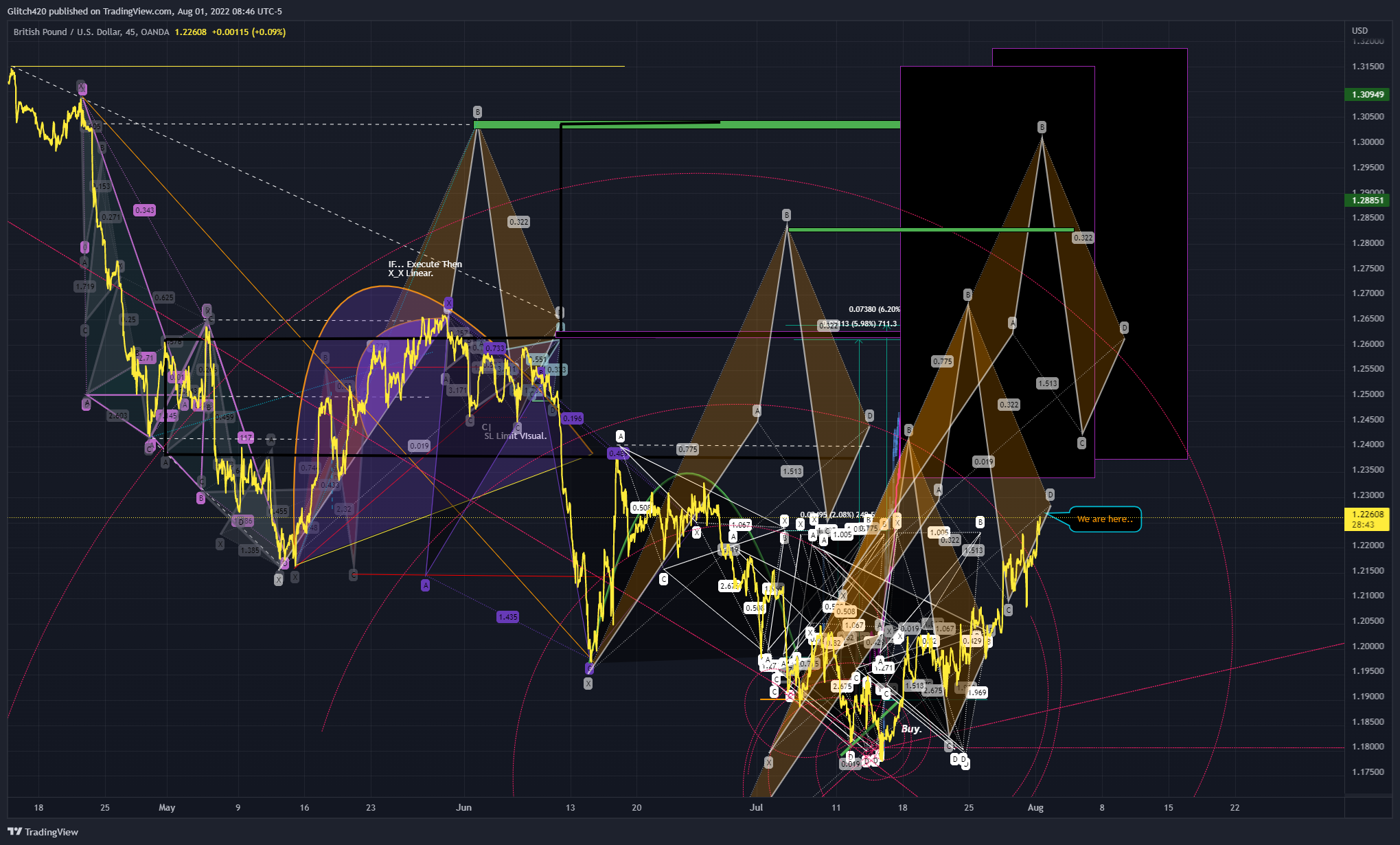Click the TradingView logo at bottom left
This screenshot has width=1400, height=845.
pyautogui.click(x=43, y=832)
